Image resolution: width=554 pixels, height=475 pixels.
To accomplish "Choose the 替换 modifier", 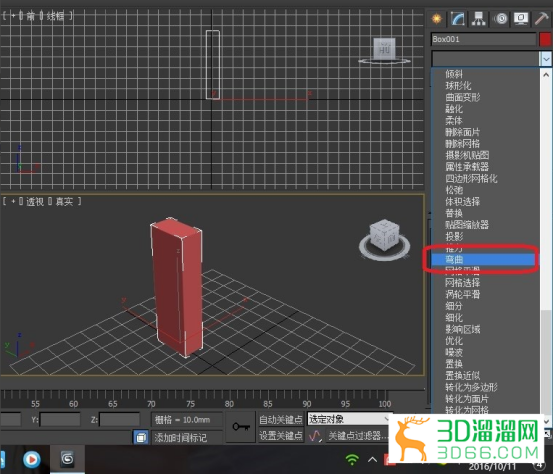I will click(454, 213).
